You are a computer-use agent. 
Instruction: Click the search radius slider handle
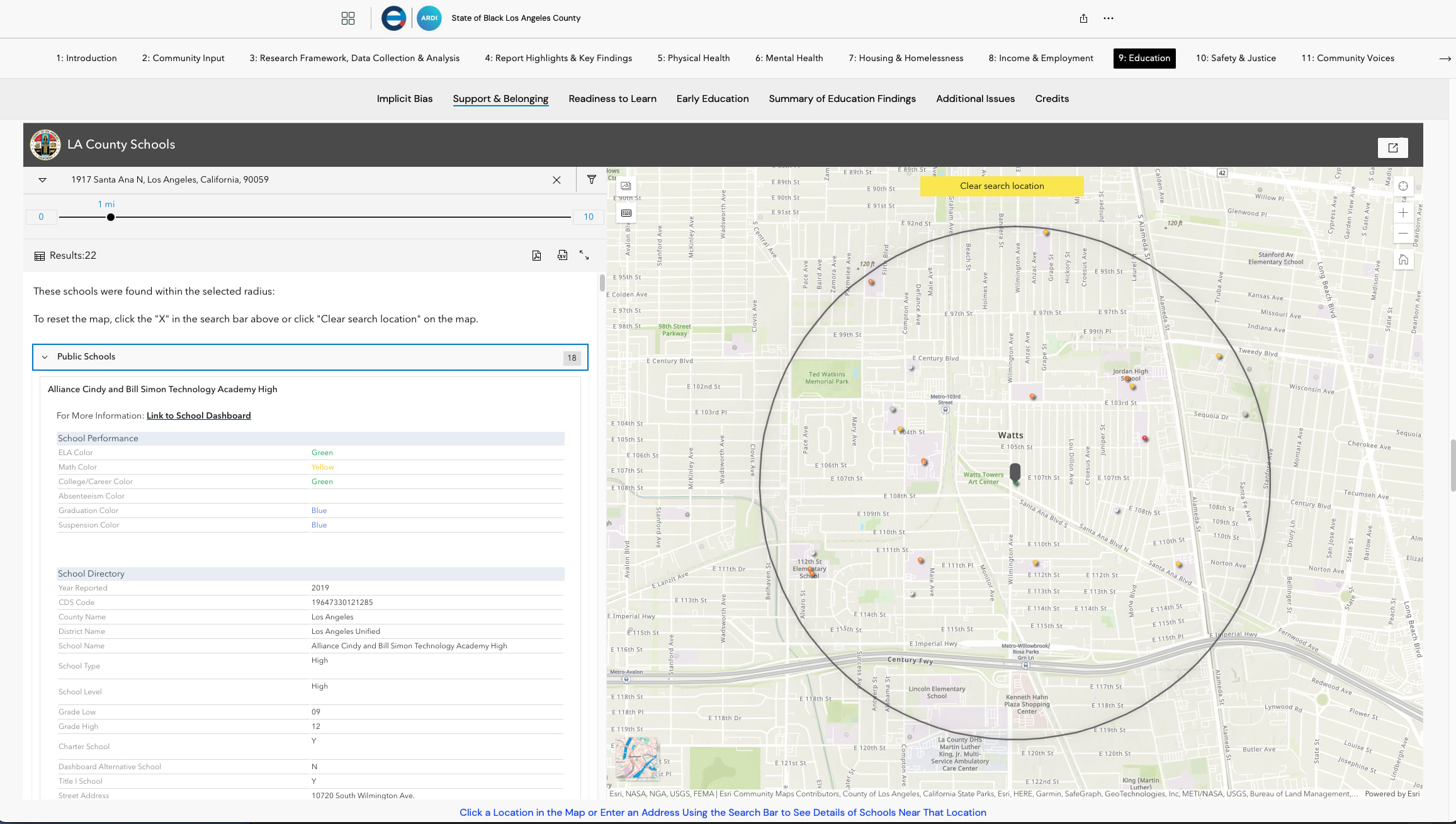pos(111,217)
